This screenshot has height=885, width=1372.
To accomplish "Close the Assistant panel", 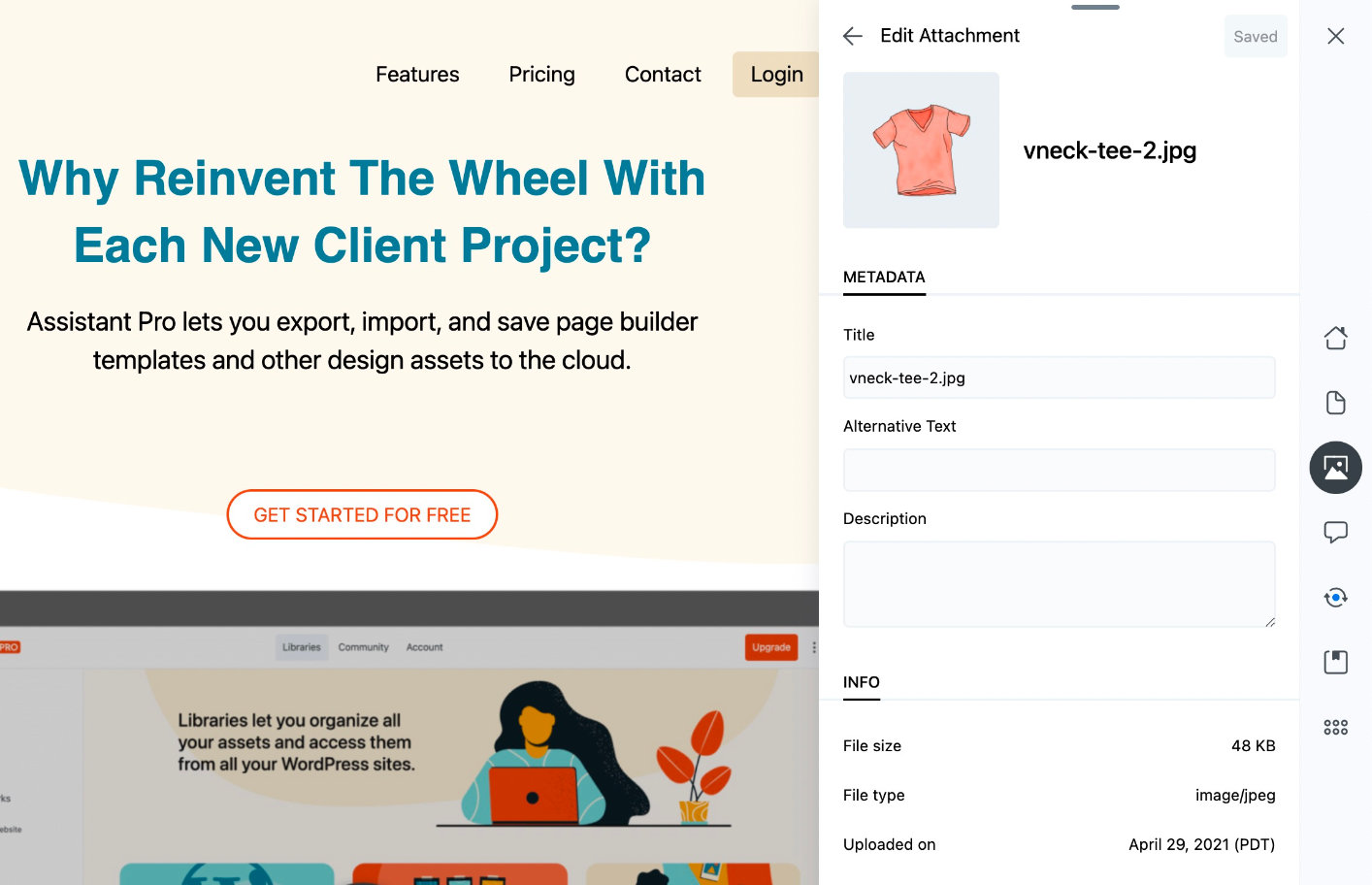I will click(1335, 36).
